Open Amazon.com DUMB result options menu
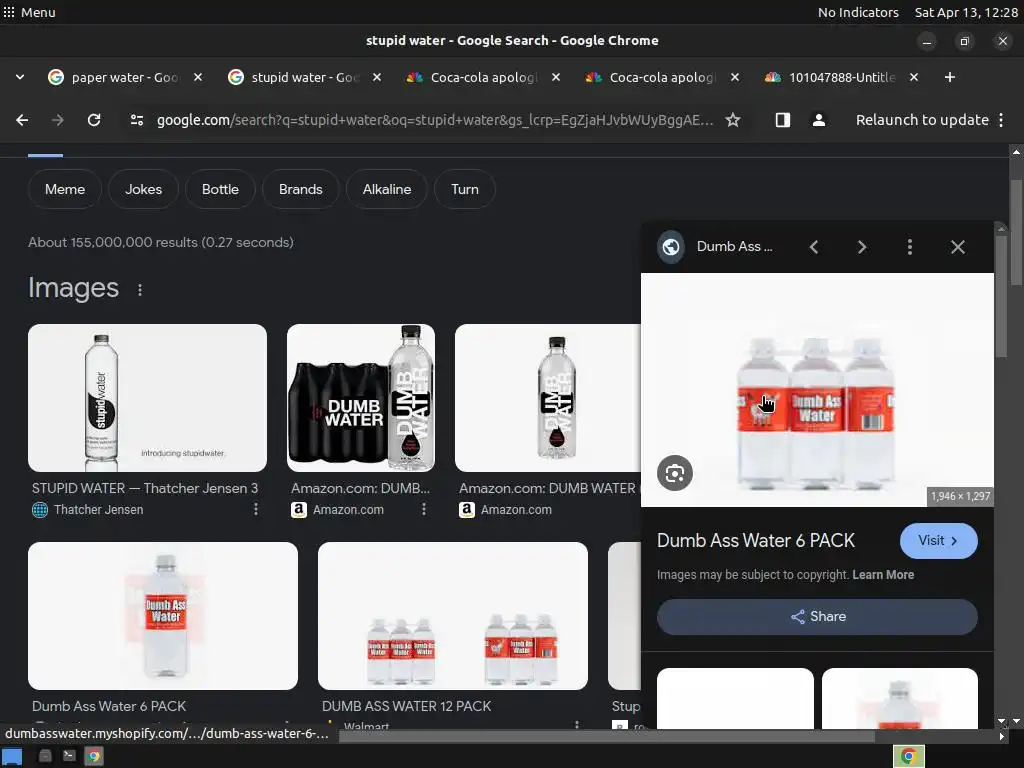 coord(424,509)
